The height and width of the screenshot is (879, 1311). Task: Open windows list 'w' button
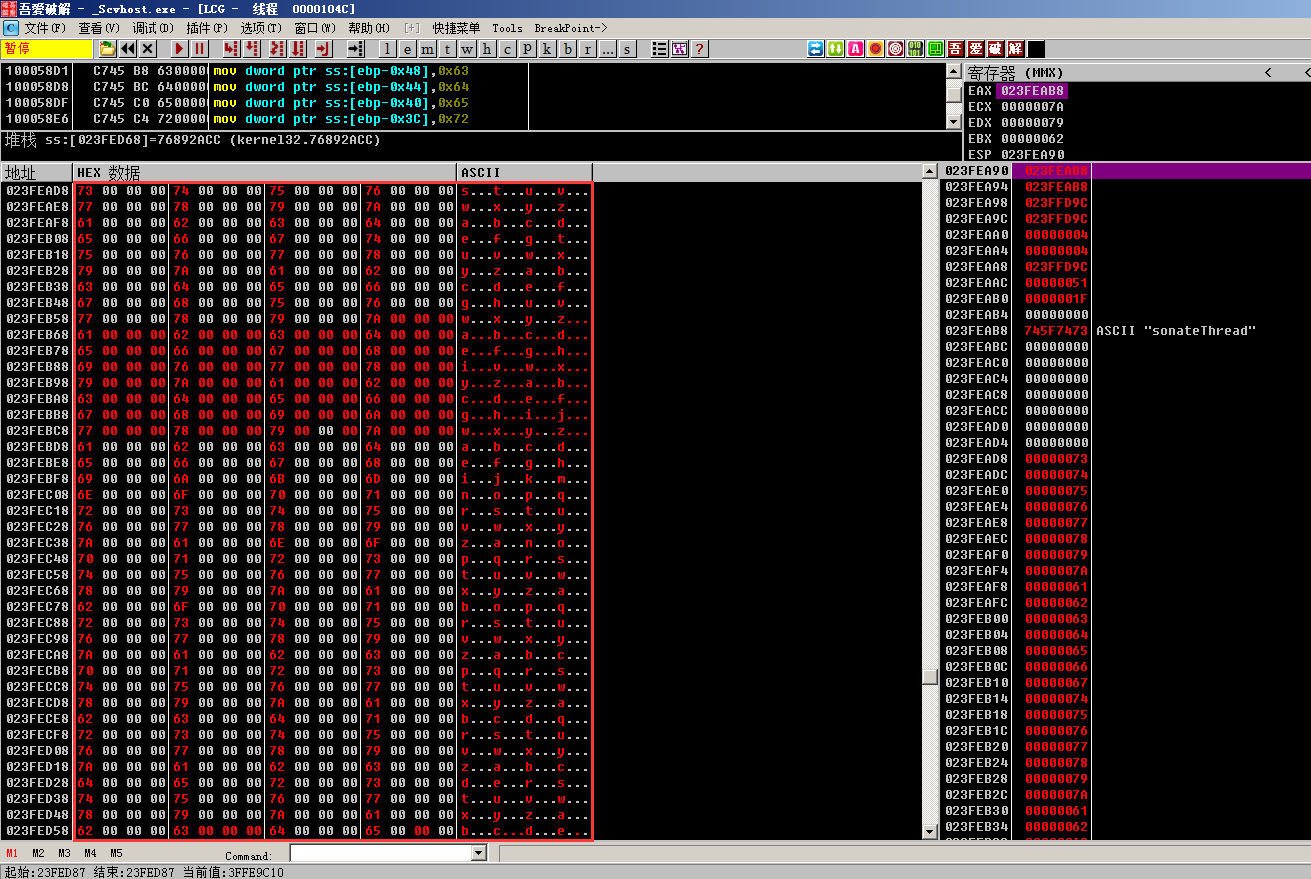click(467, 49)
